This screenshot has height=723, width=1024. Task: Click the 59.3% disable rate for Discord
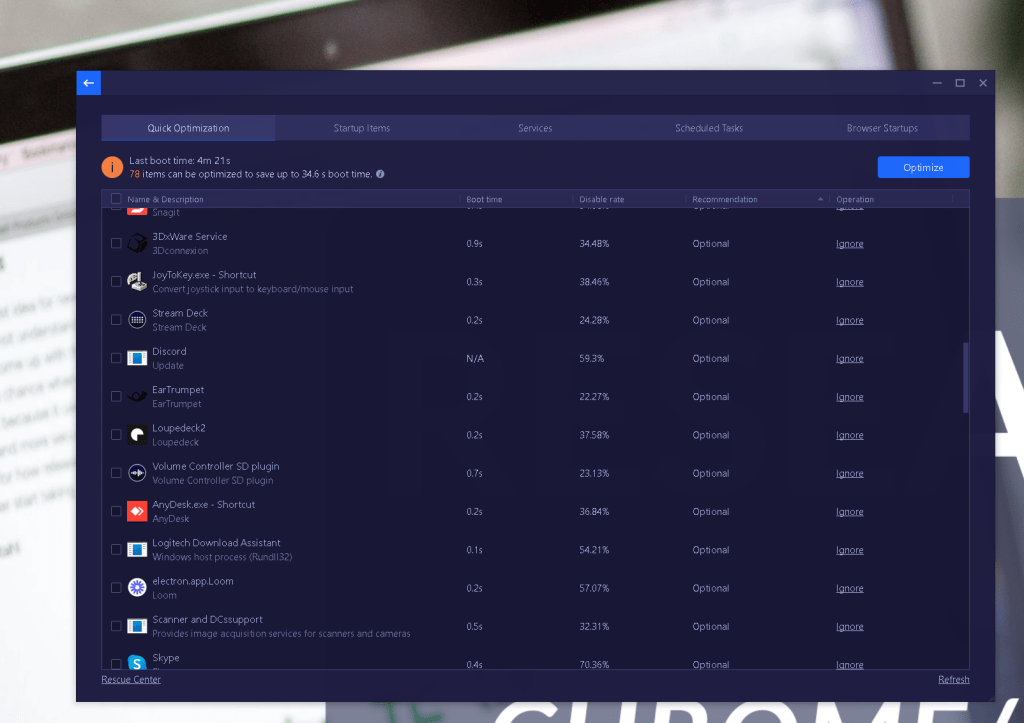click(x=592, y=359)
